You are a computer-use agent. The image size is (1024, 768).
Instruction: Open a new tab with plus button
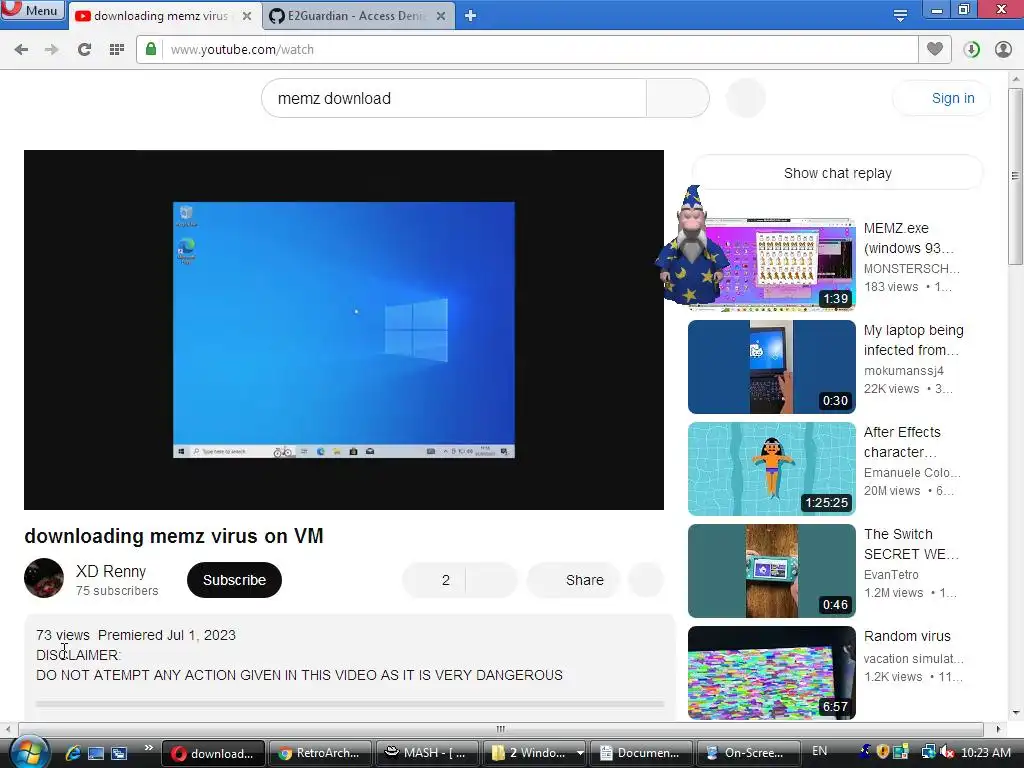click(470, 16)
